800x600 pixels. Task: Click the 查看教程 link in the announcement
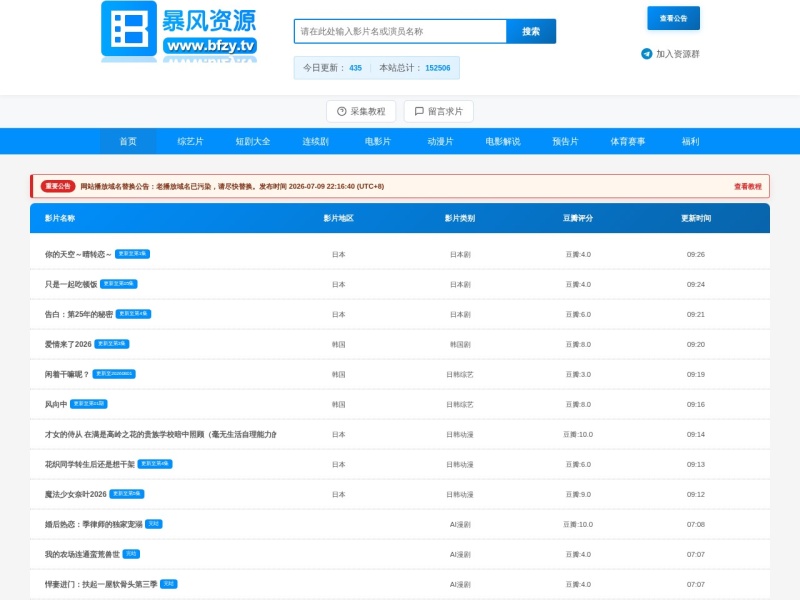[748, 187]
